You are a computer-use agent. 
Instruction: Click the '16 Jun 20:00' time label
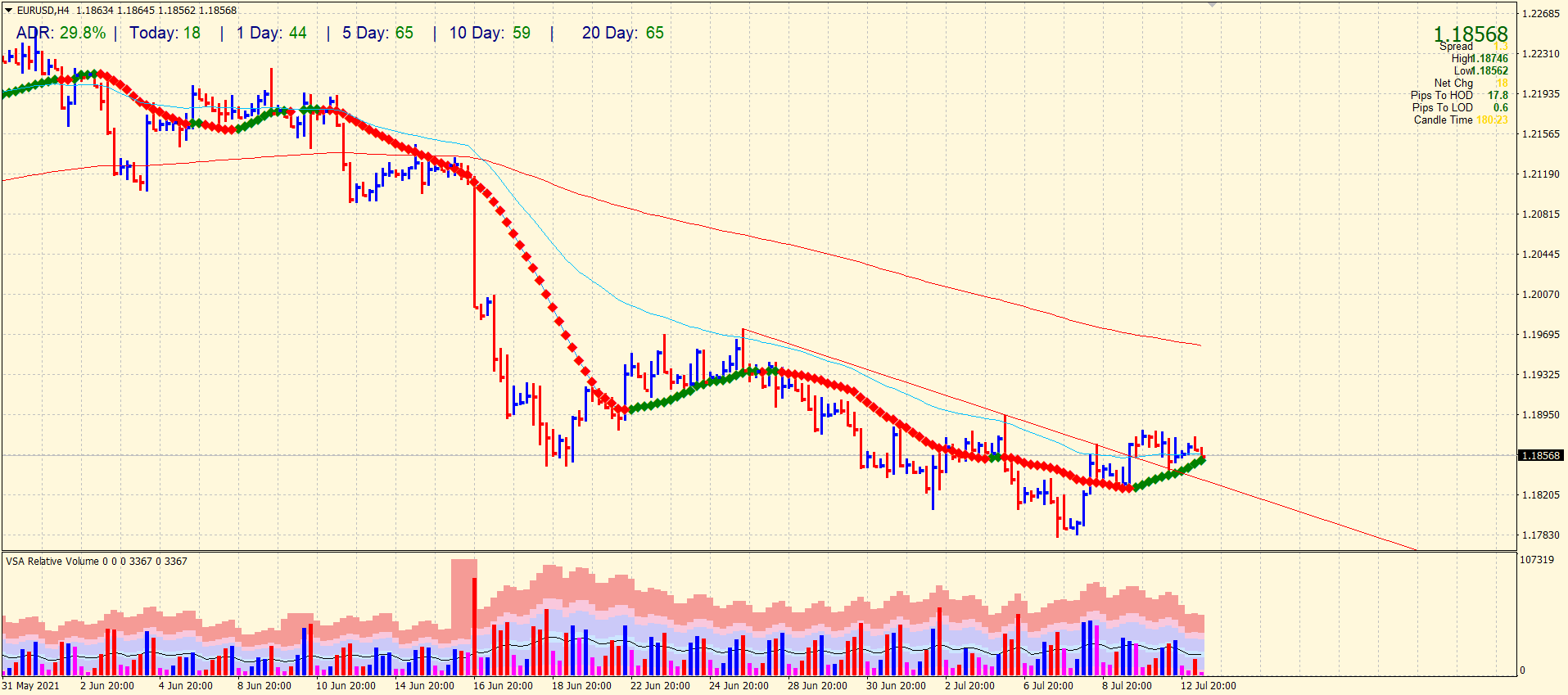pyautogui.click(x=503, y=686)
